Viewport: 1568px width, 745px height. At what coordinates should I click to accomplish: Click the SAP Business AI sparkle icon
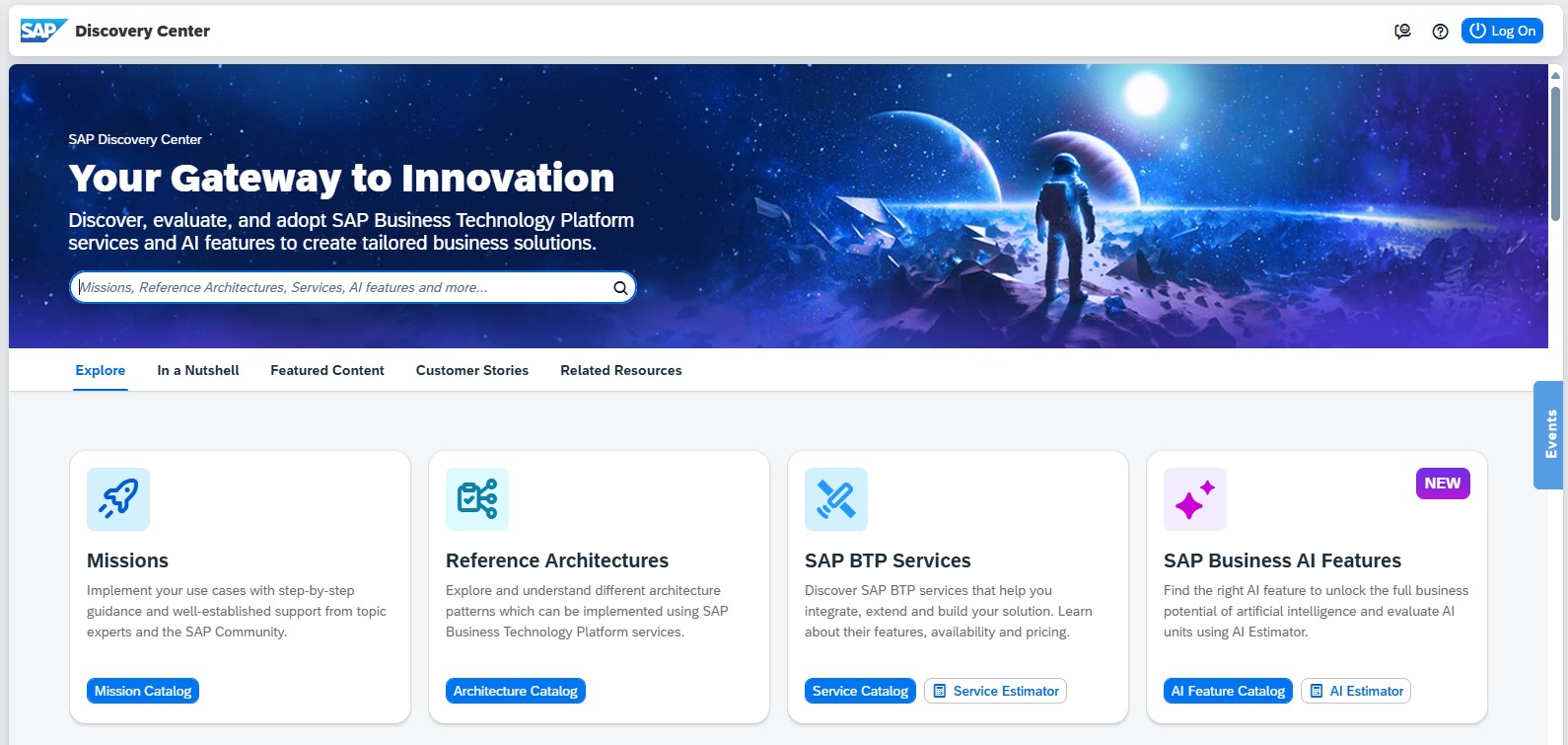tap(1195, 499)
